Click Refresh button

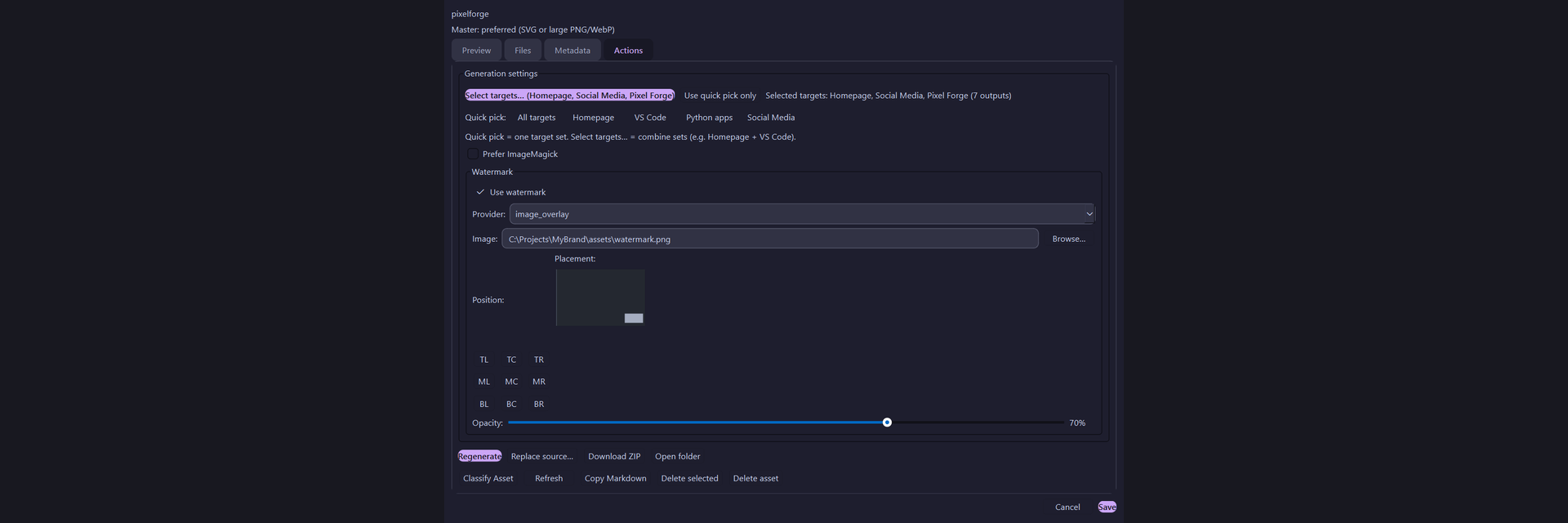(x=549, y=478)
